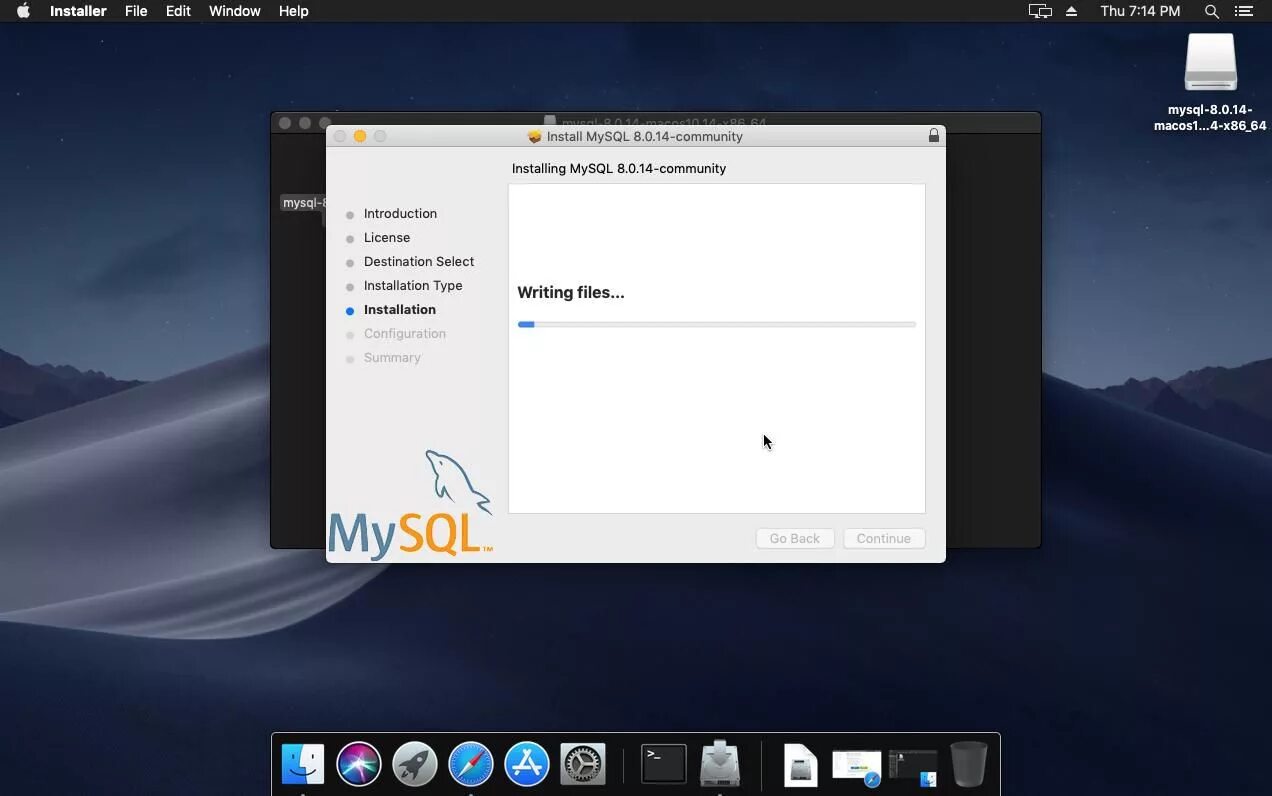Select the Introduction step

(x=400, y=213)
